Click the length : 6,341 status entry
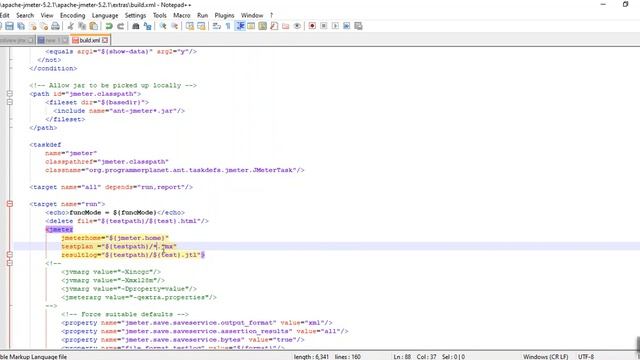 pos(311,356)
